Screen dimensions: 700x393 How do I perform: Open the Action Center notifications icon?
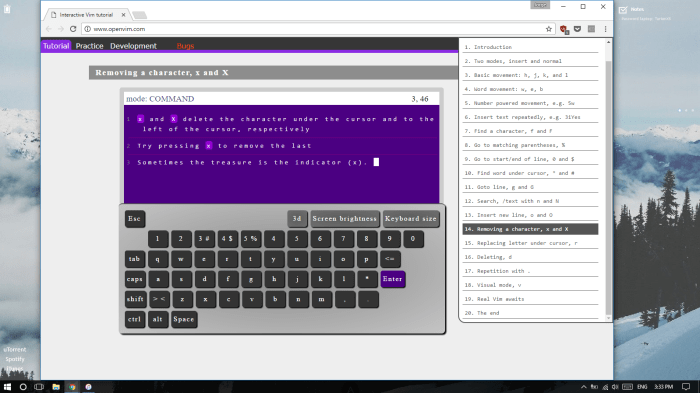(x=686, y=387)
